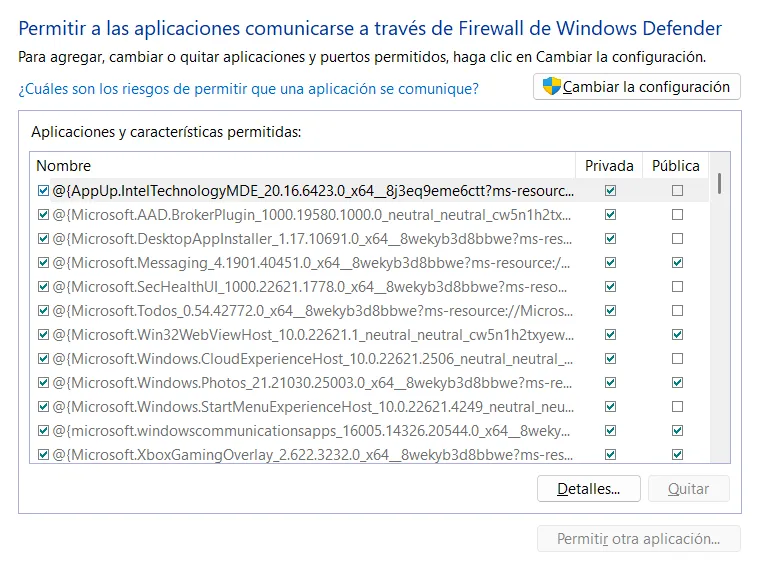This screenshot has width=781, height=562.
Task: Click the greyed-out Quitar button
Action: point(688,489)
